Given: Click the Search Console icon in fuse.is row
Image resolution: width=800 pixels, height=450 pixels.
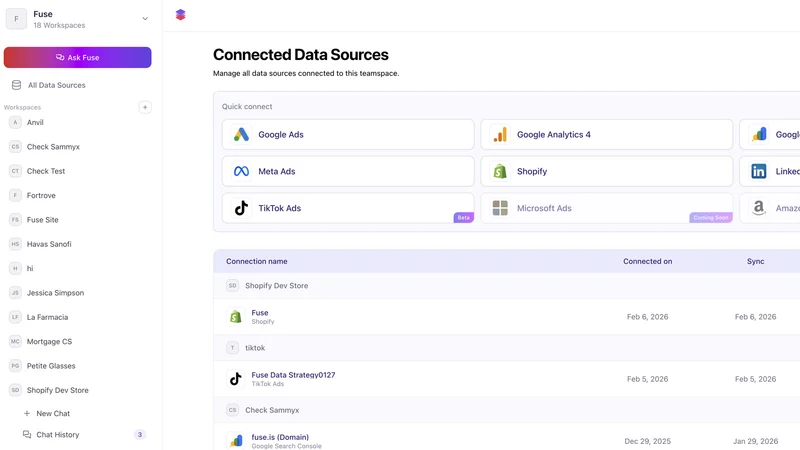Looking at the screenshot, I should pyautogui.click(x=235, y=441).
